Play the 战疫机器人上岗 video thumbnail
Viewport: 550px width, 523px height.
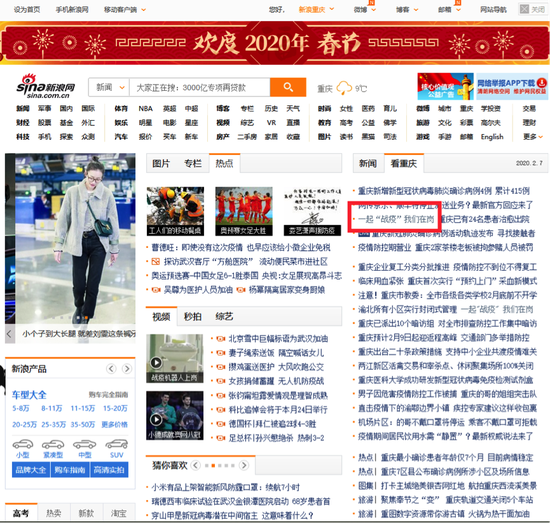175,358
